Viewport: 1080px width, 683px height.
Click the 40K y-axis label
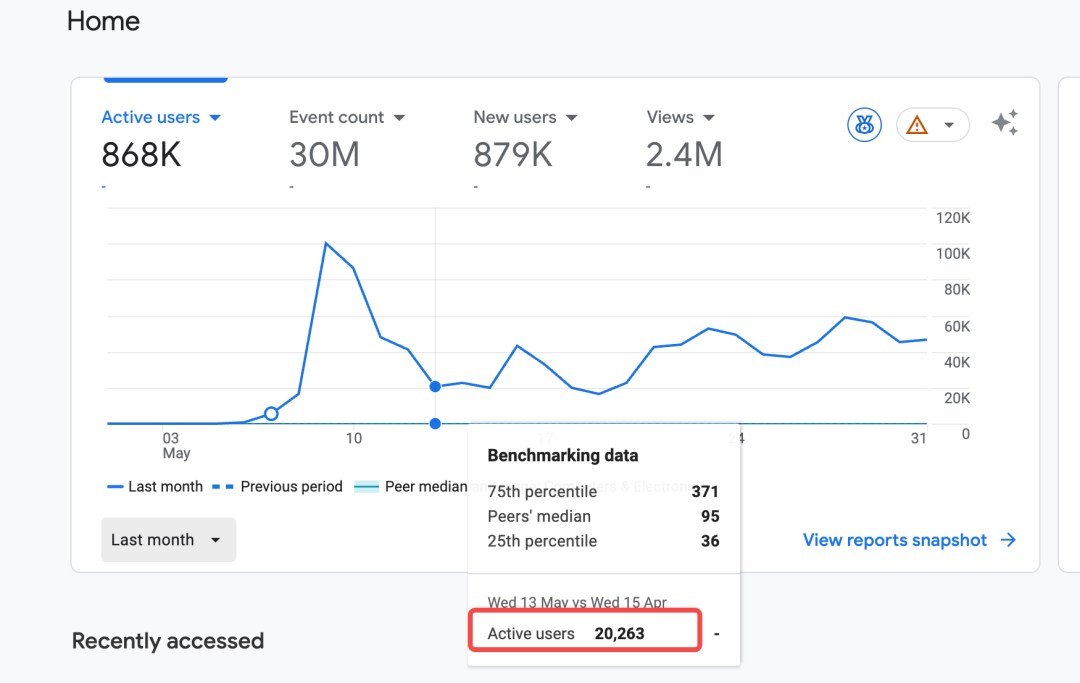pos(957,362)
